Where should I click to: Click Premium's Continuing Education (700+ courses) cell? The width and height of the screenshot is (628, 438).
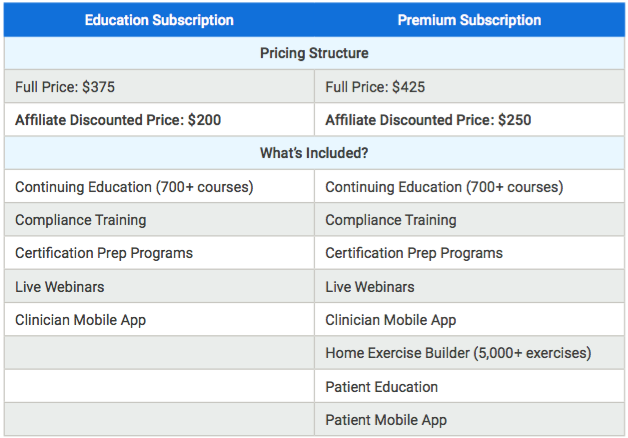click(x=469, y=187)
